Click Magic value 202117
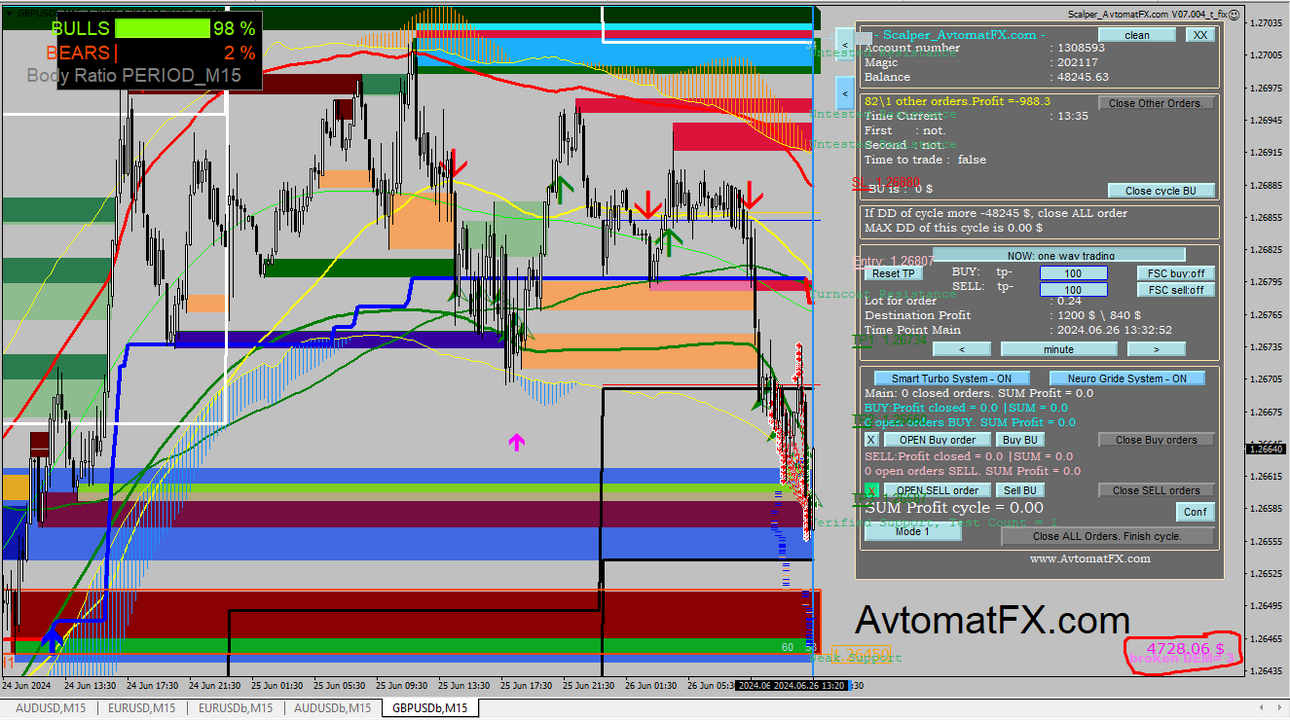 (x=1077, y=62)
